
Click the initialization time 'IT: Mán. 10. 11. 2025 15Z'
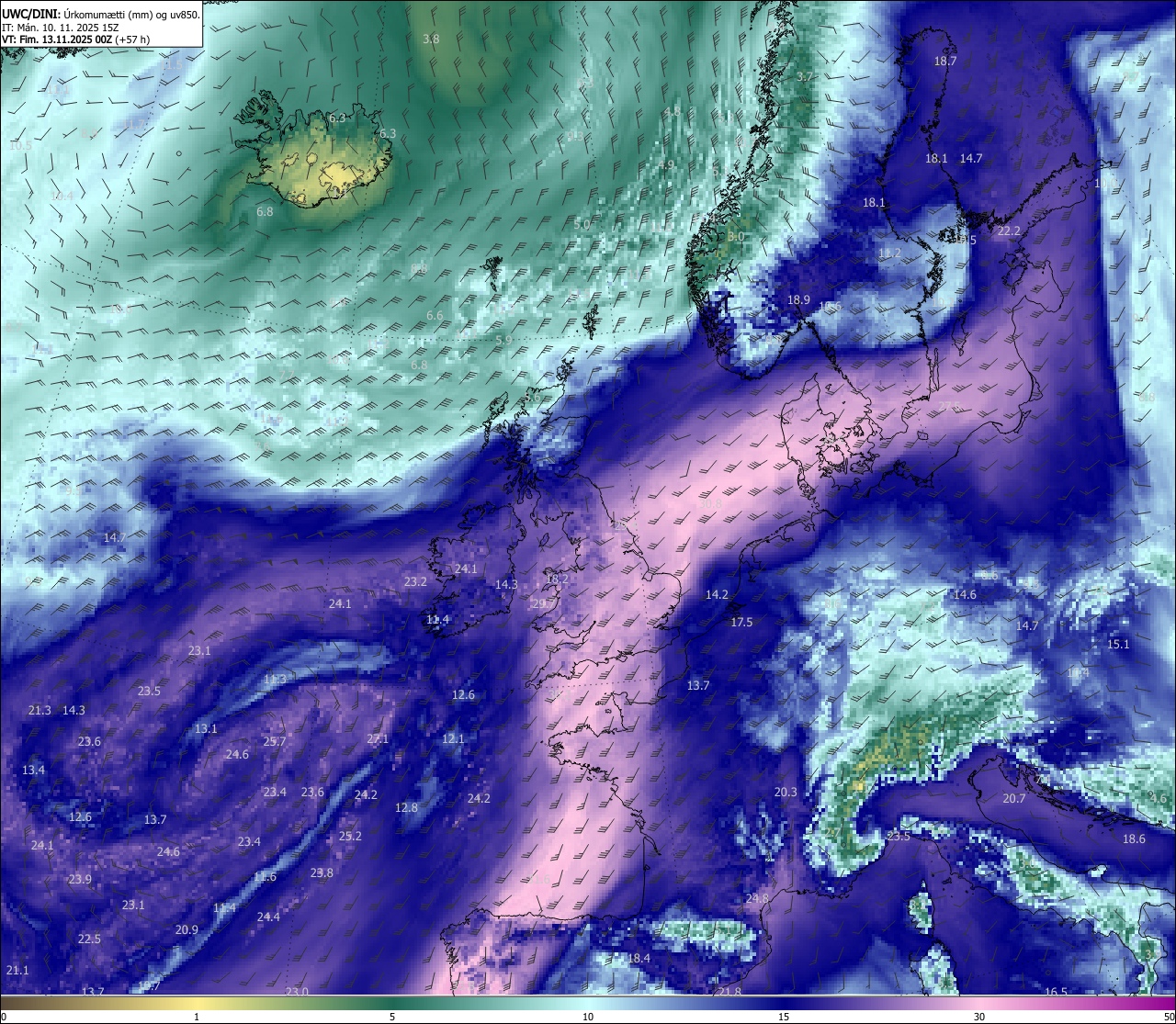coord(60,27)
